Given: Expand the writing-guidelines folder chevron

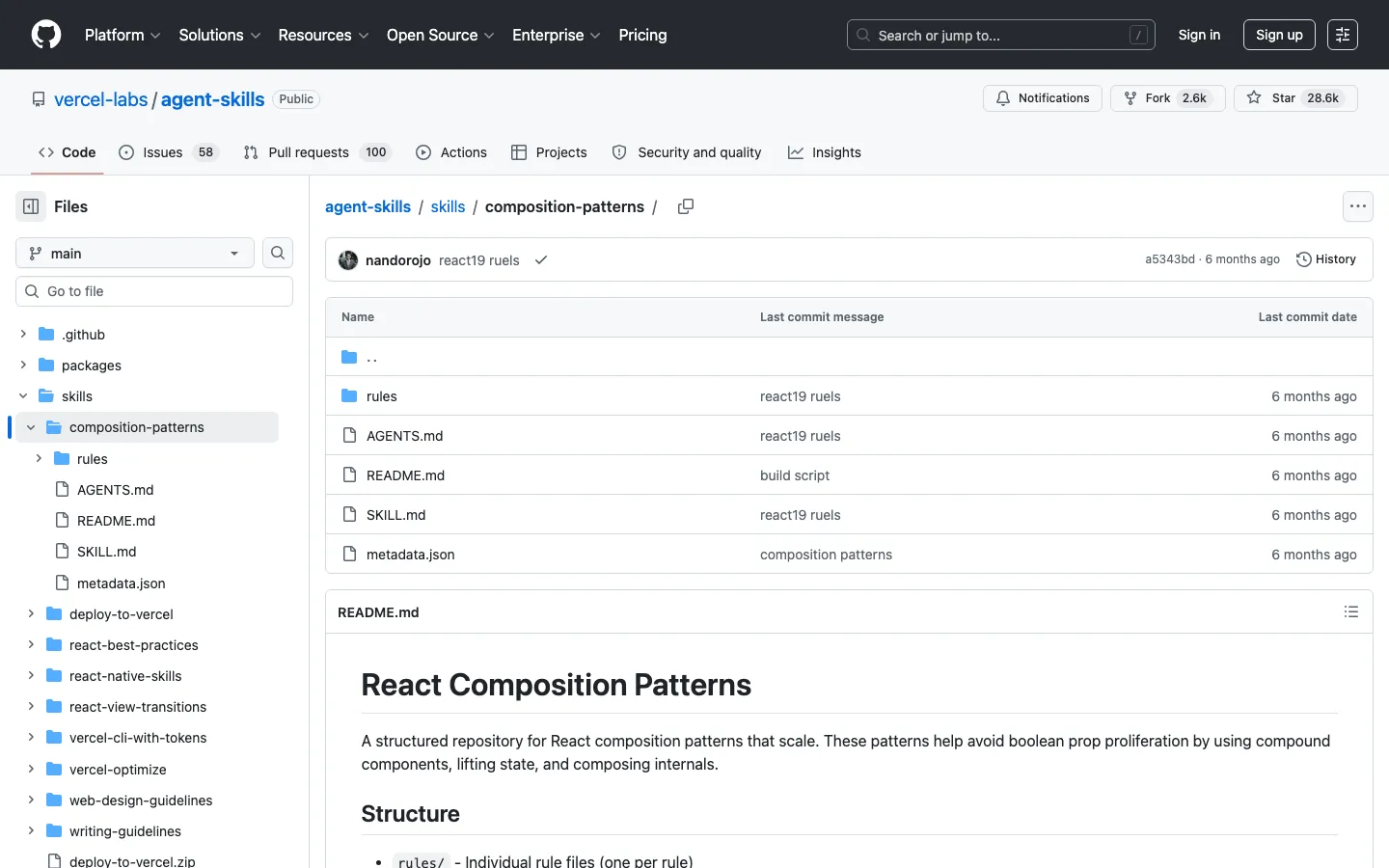Looking at the screenshot, I should point(31,831).
